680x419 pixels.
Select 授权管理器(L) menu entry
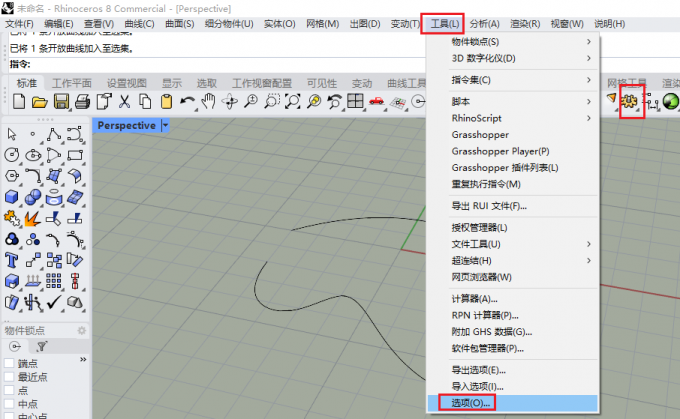[x=512, y=228]
